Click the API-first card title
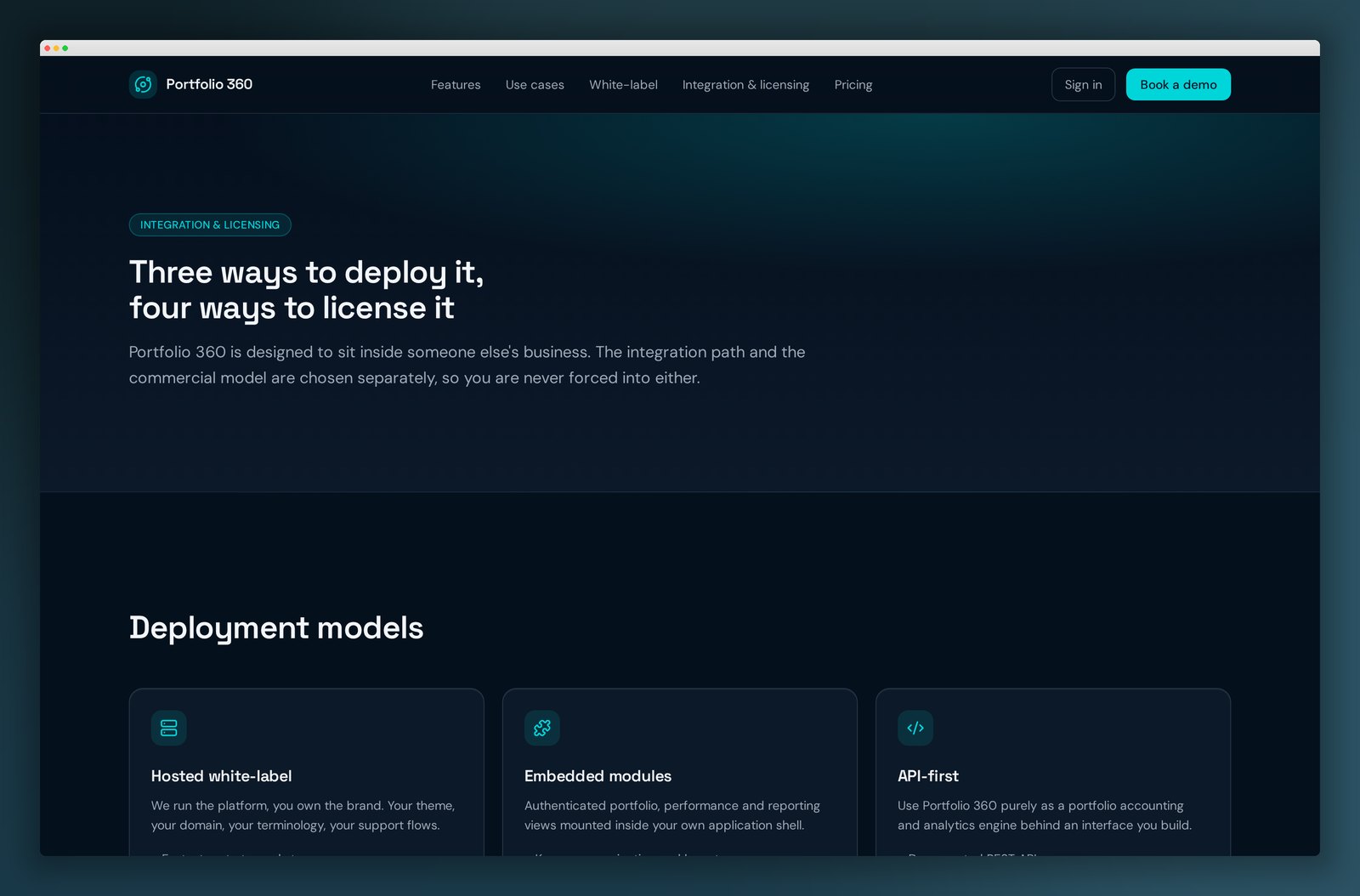This screenshot has height=896, width=1360. click(x=928, y=776)
